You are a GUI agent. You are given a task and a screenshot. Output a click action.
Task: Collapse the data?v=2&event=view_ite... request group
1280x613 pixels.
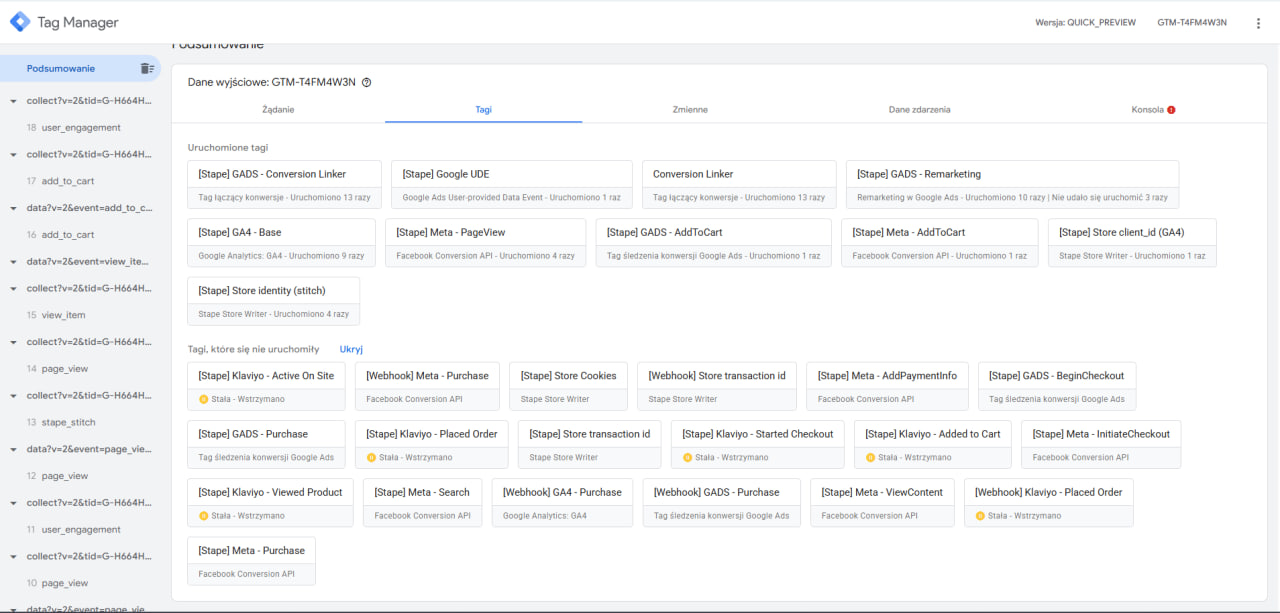13,262
